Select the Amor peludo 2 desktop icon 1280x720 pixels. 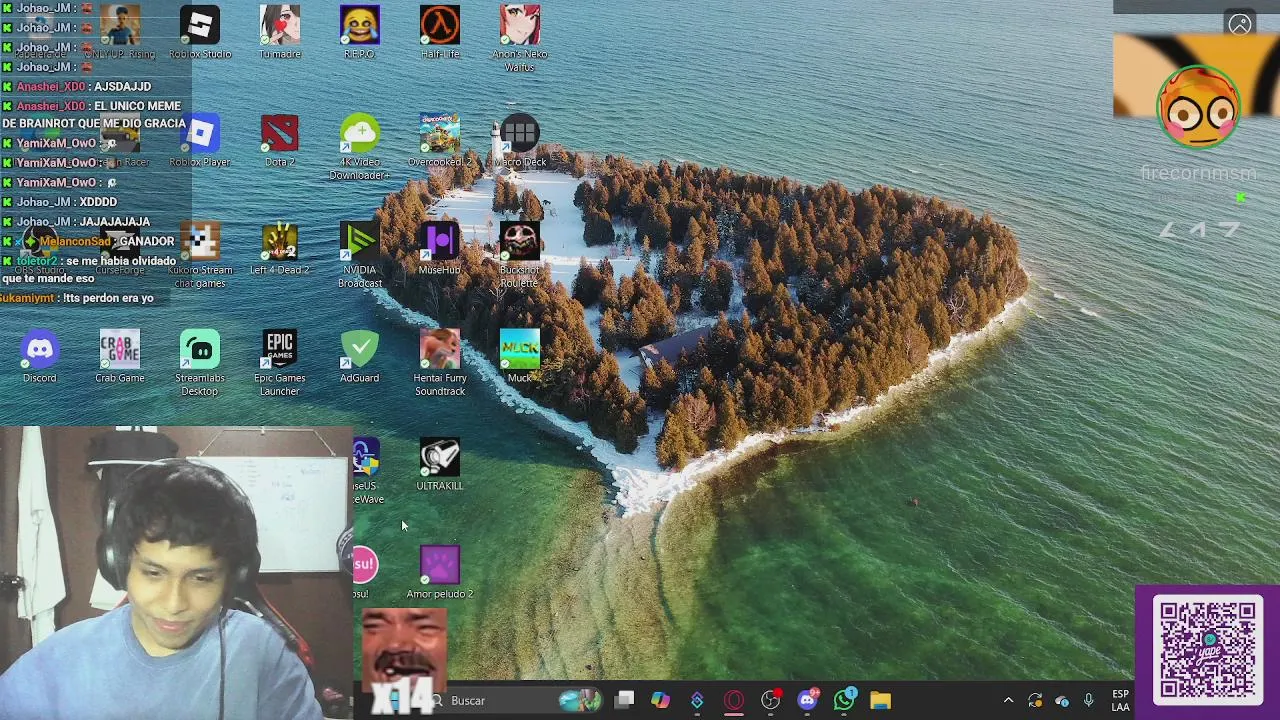(x=440, y=572)
